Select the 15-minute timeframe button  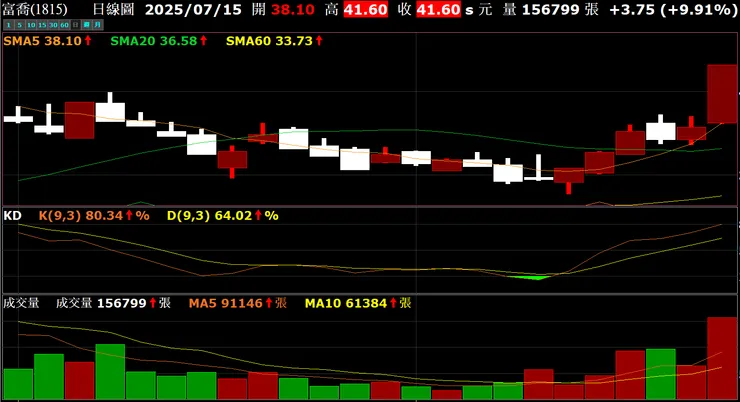pyautogui.click(x=42, y=25)
